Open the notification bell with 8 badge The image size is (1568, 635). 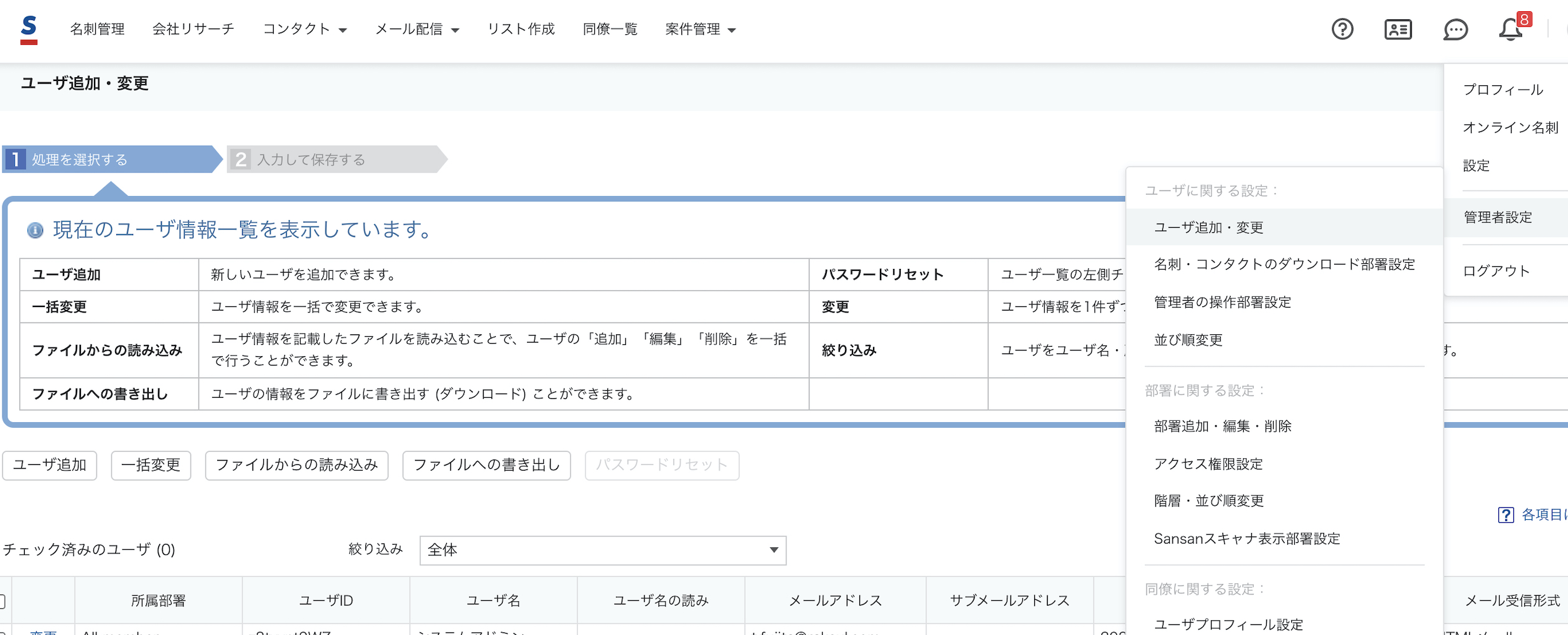tap(1511, 29)
